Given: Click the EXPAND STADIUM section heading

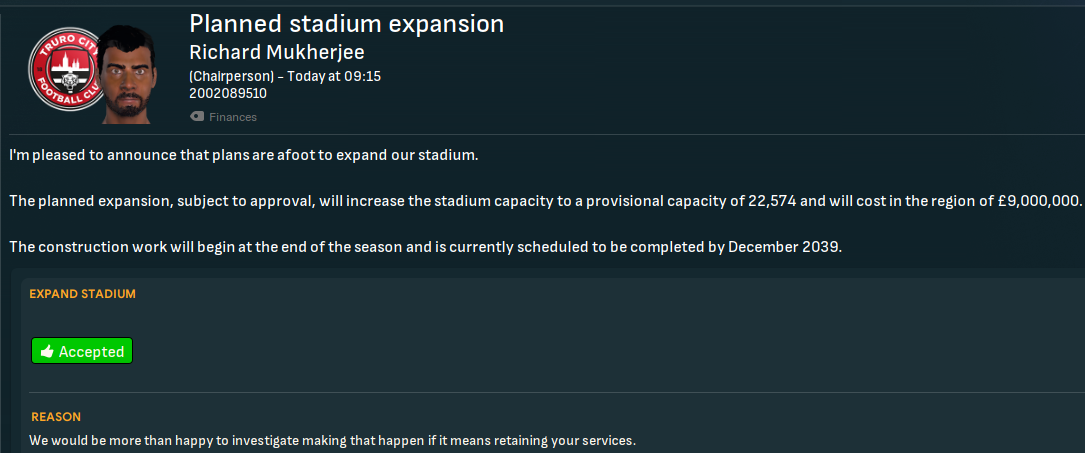Looking at the screenshot, I should pos(82,294).
